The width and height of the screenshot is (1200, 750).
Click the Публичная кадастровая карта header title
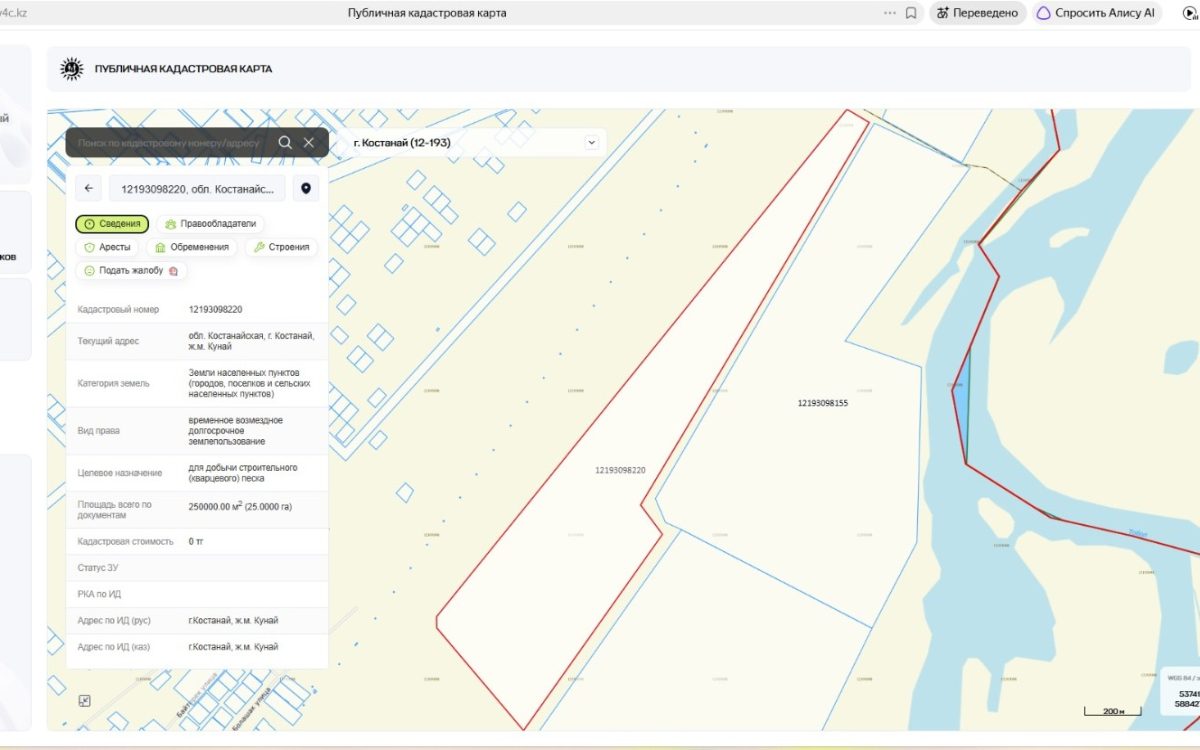(x=183, y=69)
